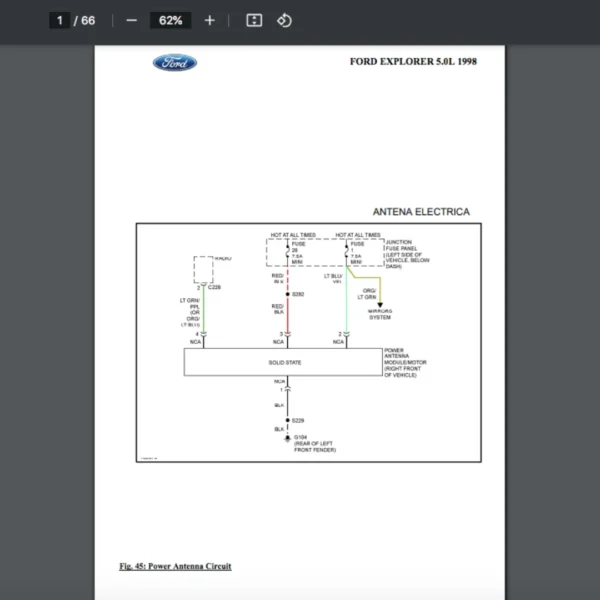Viewport: 600px width, 600px height.
Task: Click the fit to page icon
Action: [x=254, y=20]
